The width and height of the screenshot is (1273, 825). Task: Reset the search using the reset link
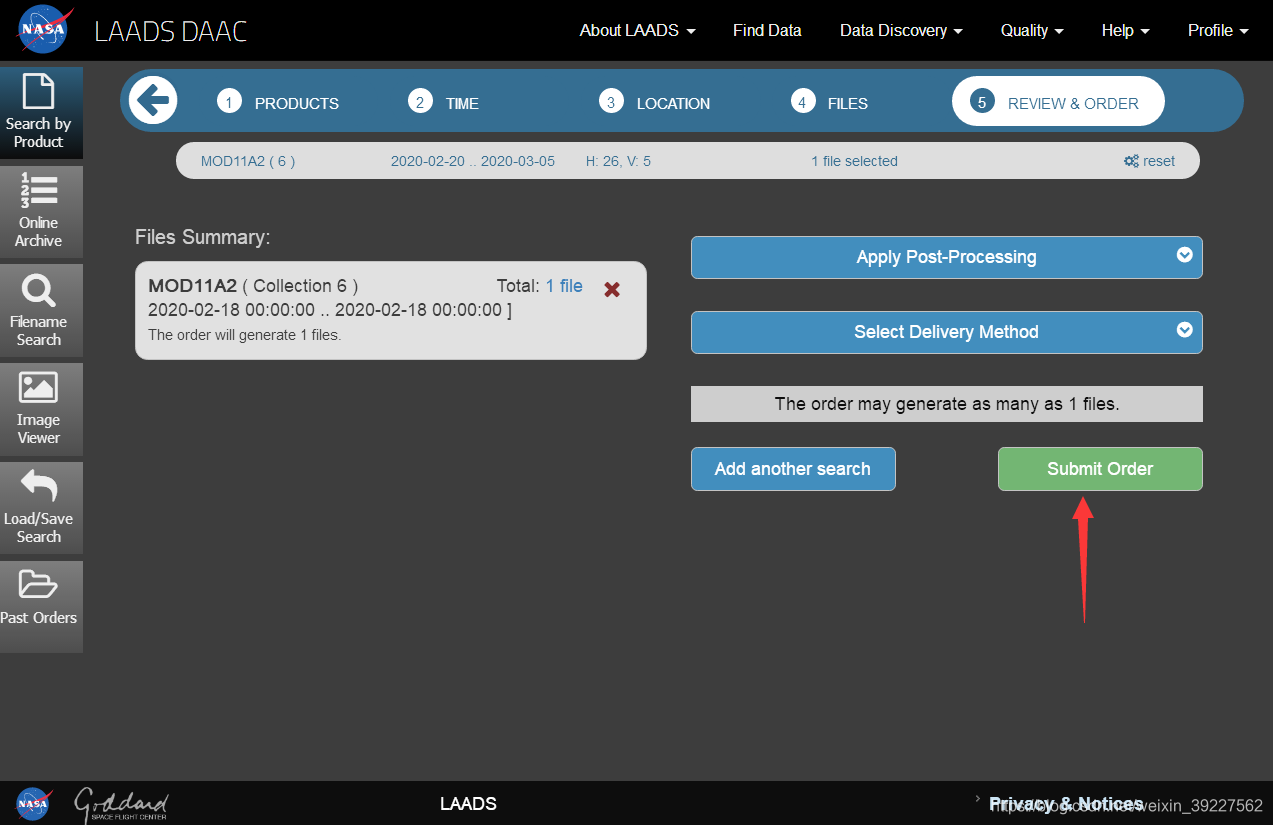1149,161
